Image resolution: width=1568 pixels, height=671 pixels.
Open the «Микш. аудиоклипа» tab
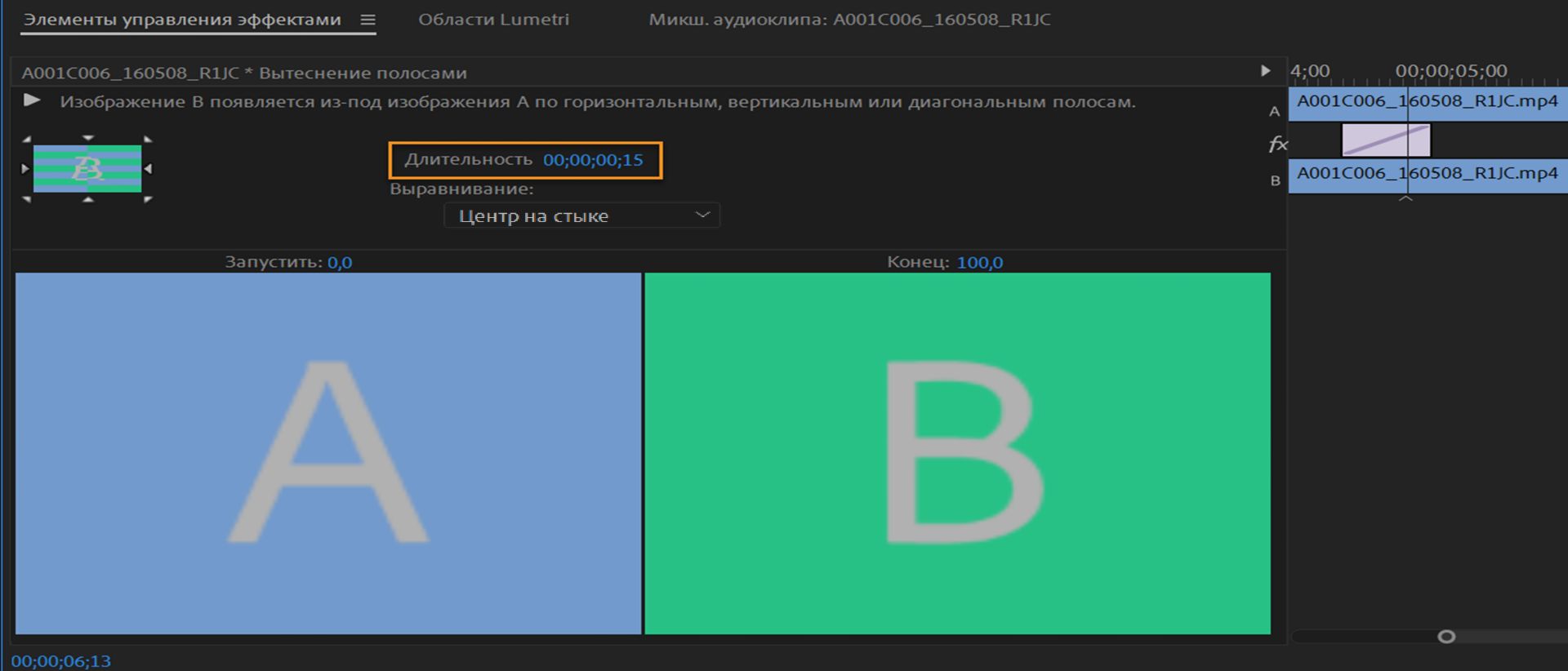tap(849, 20)
